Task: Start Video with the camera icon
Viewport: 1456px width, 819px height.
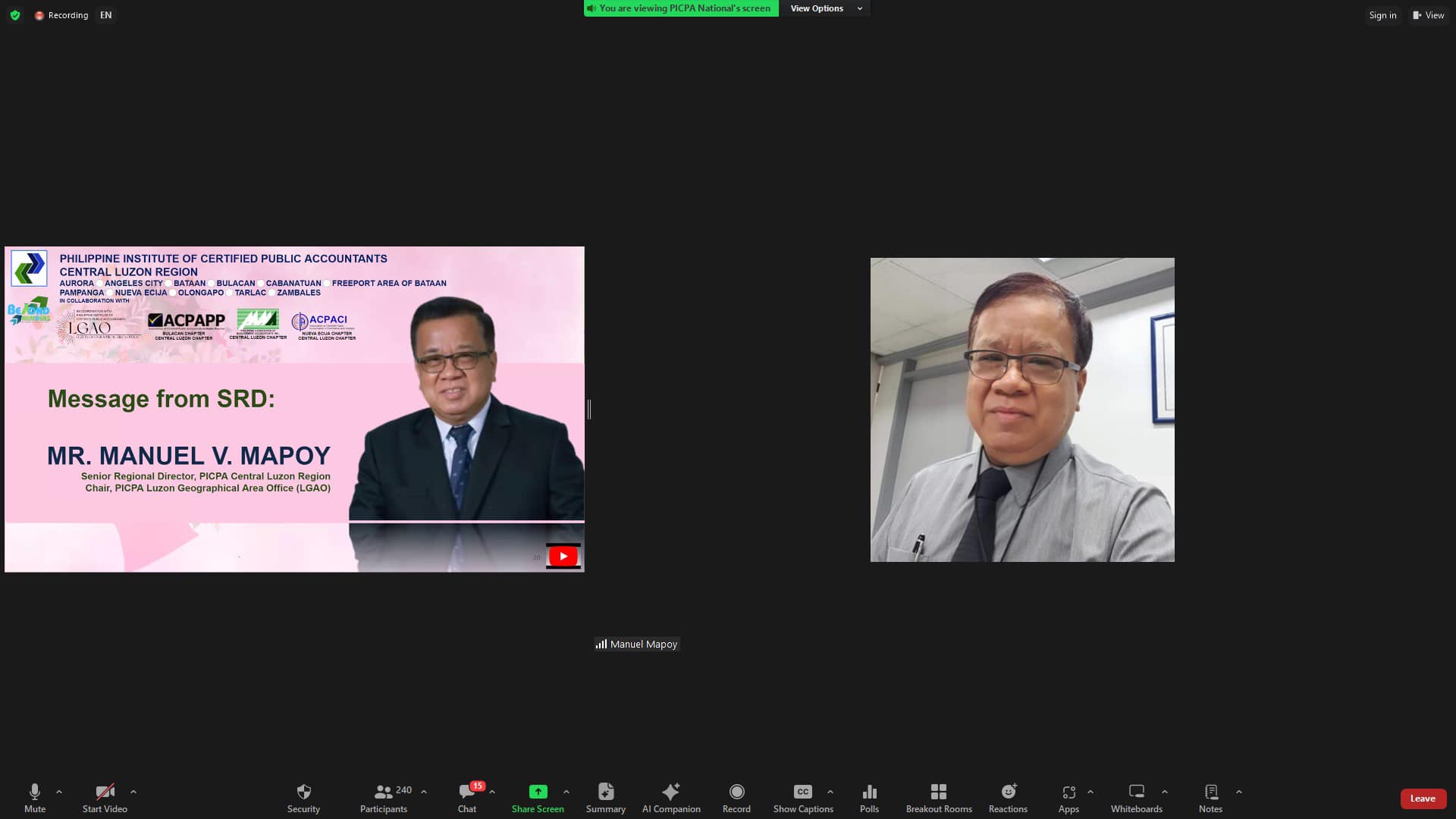Action: pyautogui.click(x=105, y=798)
